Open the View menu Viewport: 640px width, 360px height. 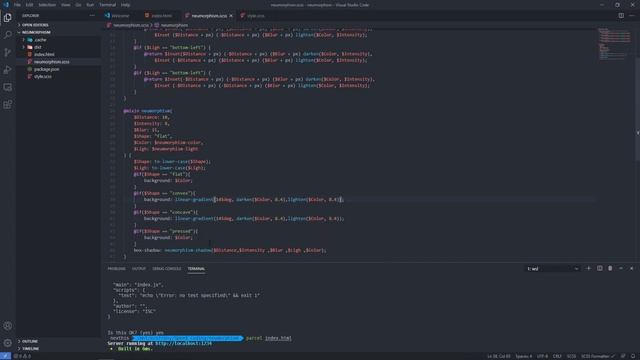pos(66,5)
